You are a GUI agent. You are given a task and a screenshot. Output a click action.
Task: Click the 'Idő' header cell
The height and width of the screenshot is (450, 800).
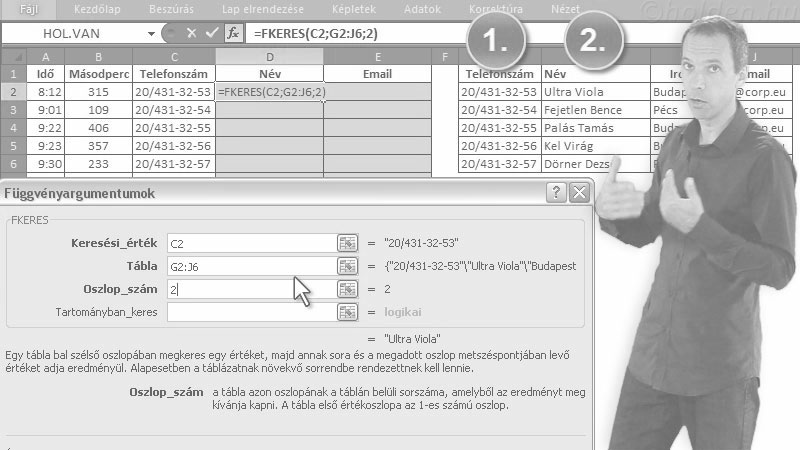click(45, 74)
